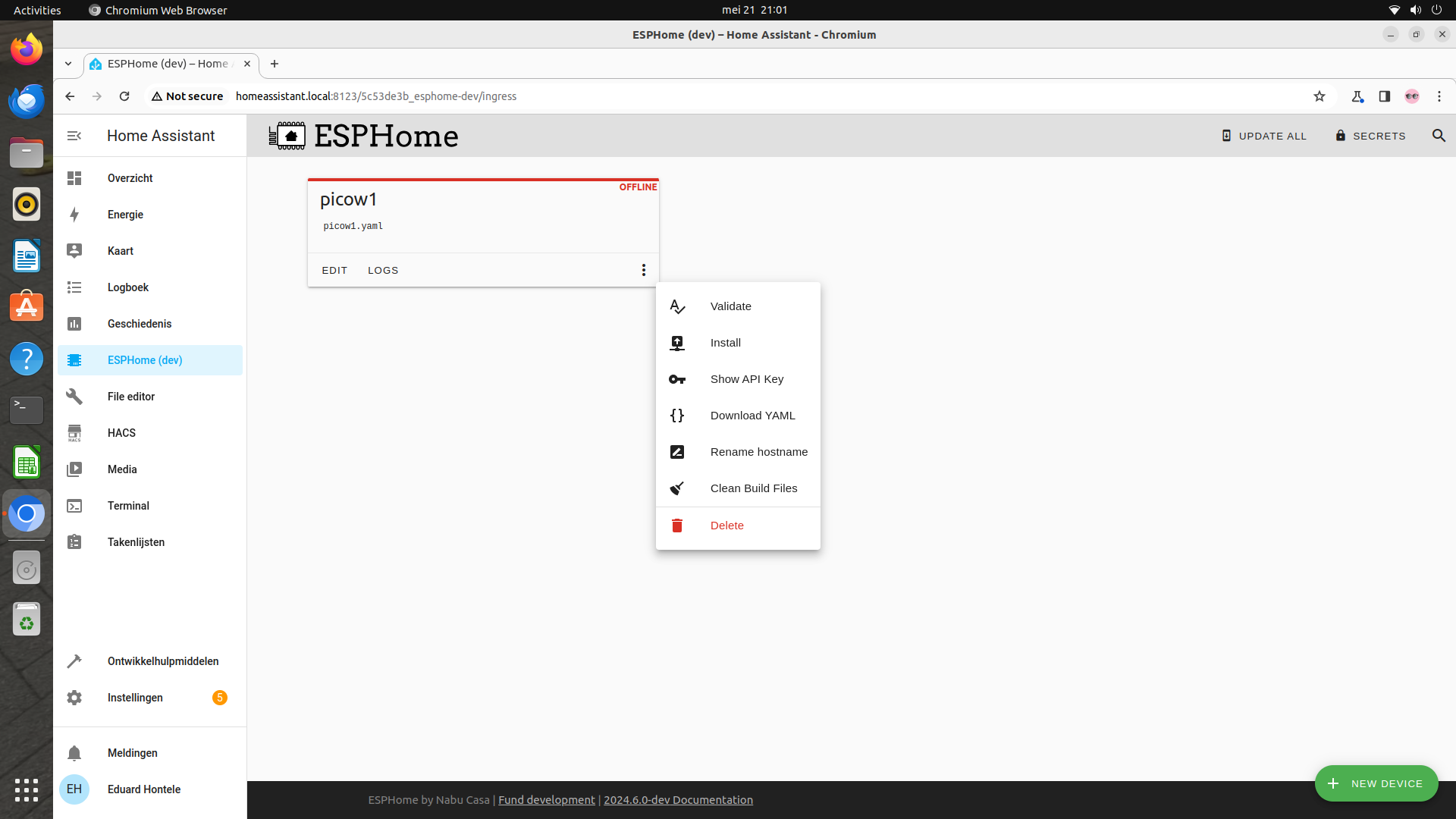Image resolution: width=1456 pixels, height=819 pixels.
Task: Select Clean Build Files menu item
Action: (738, 488)
